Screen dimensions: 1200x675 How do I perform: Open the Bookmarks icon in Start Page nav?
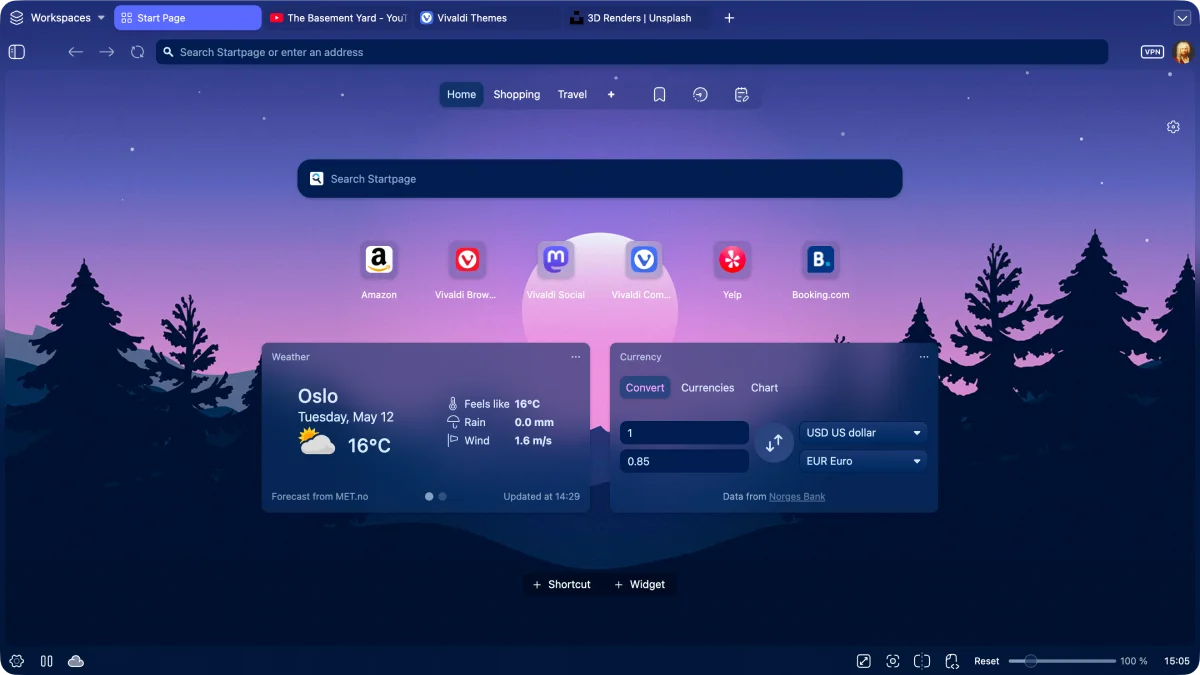(660, 95)
